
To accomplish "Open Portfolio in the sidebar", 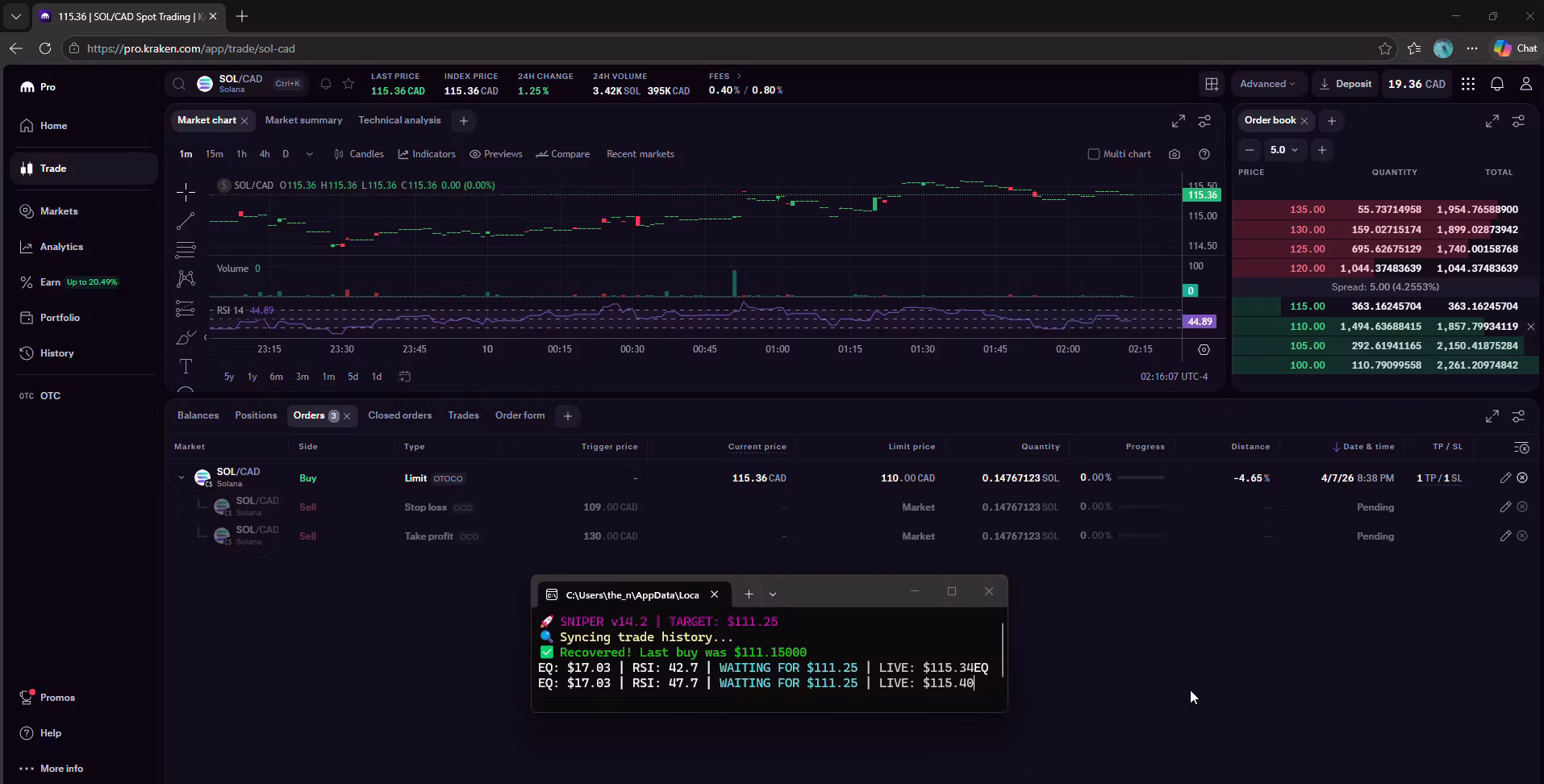I will point(60,318).
